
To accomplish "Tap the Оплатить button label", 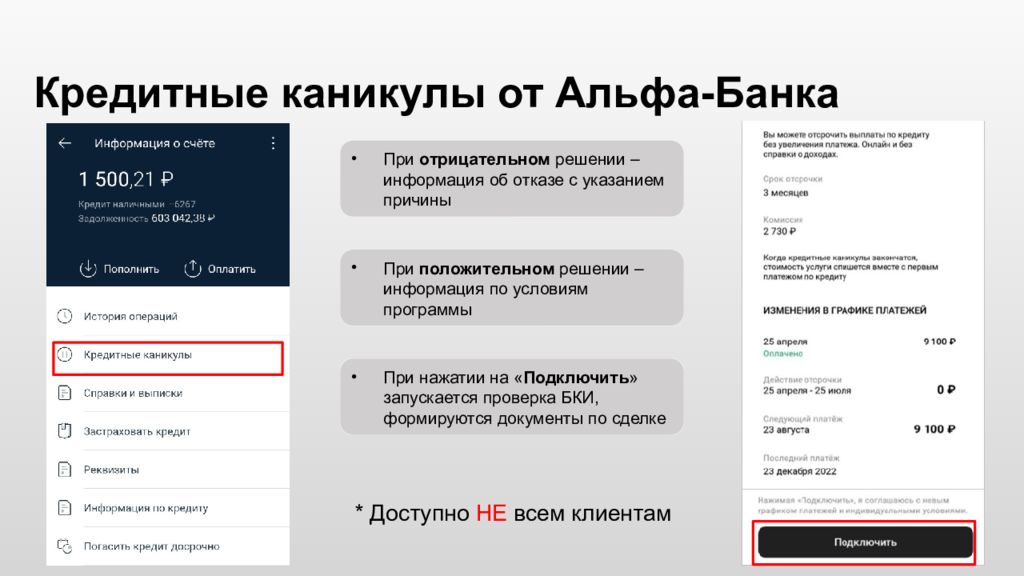I will coord(232,269).
